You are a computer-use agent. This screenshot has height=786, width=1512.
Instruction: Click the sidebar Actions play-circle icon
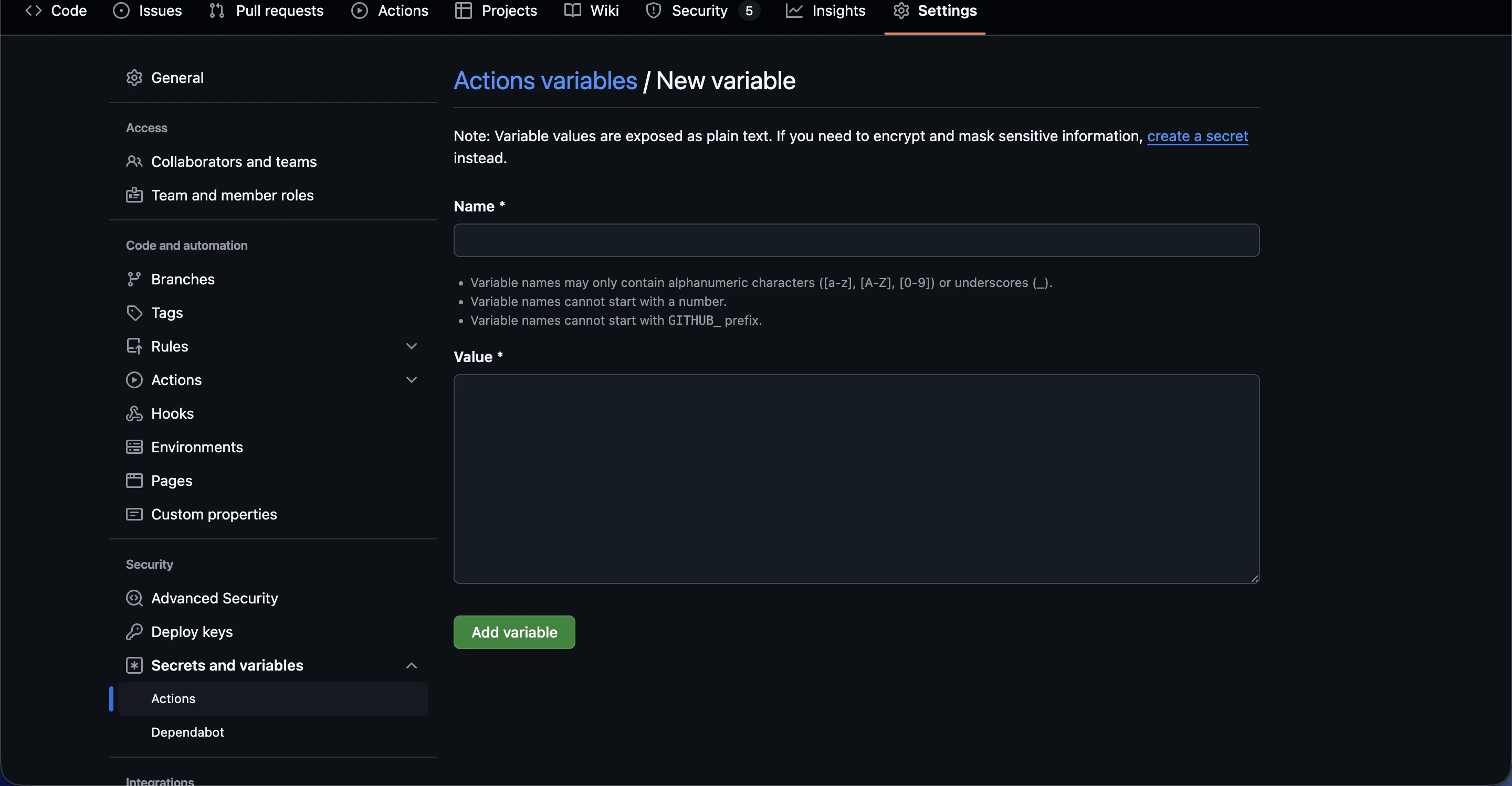click(x=134, y=380)
